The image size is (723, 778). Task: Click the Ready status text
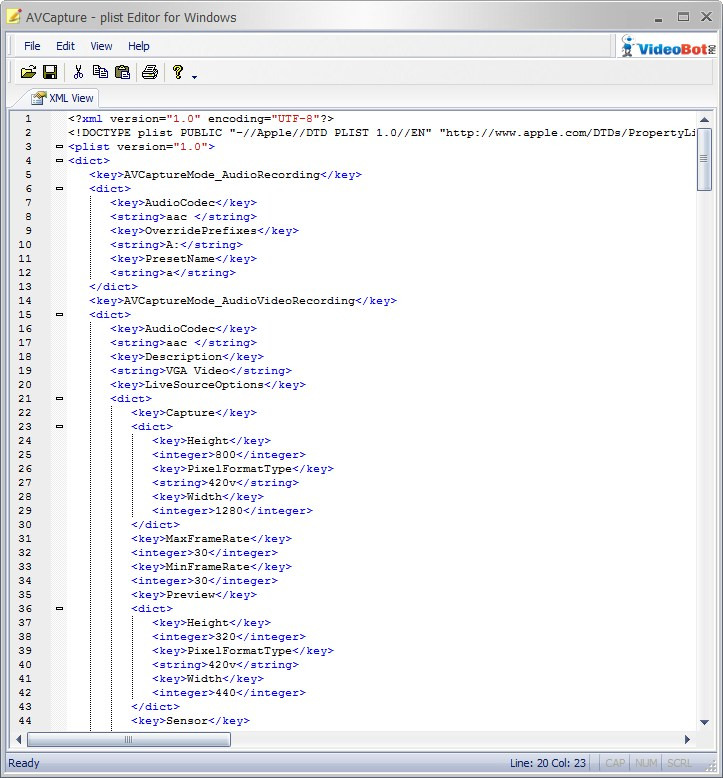click(24, 763)
